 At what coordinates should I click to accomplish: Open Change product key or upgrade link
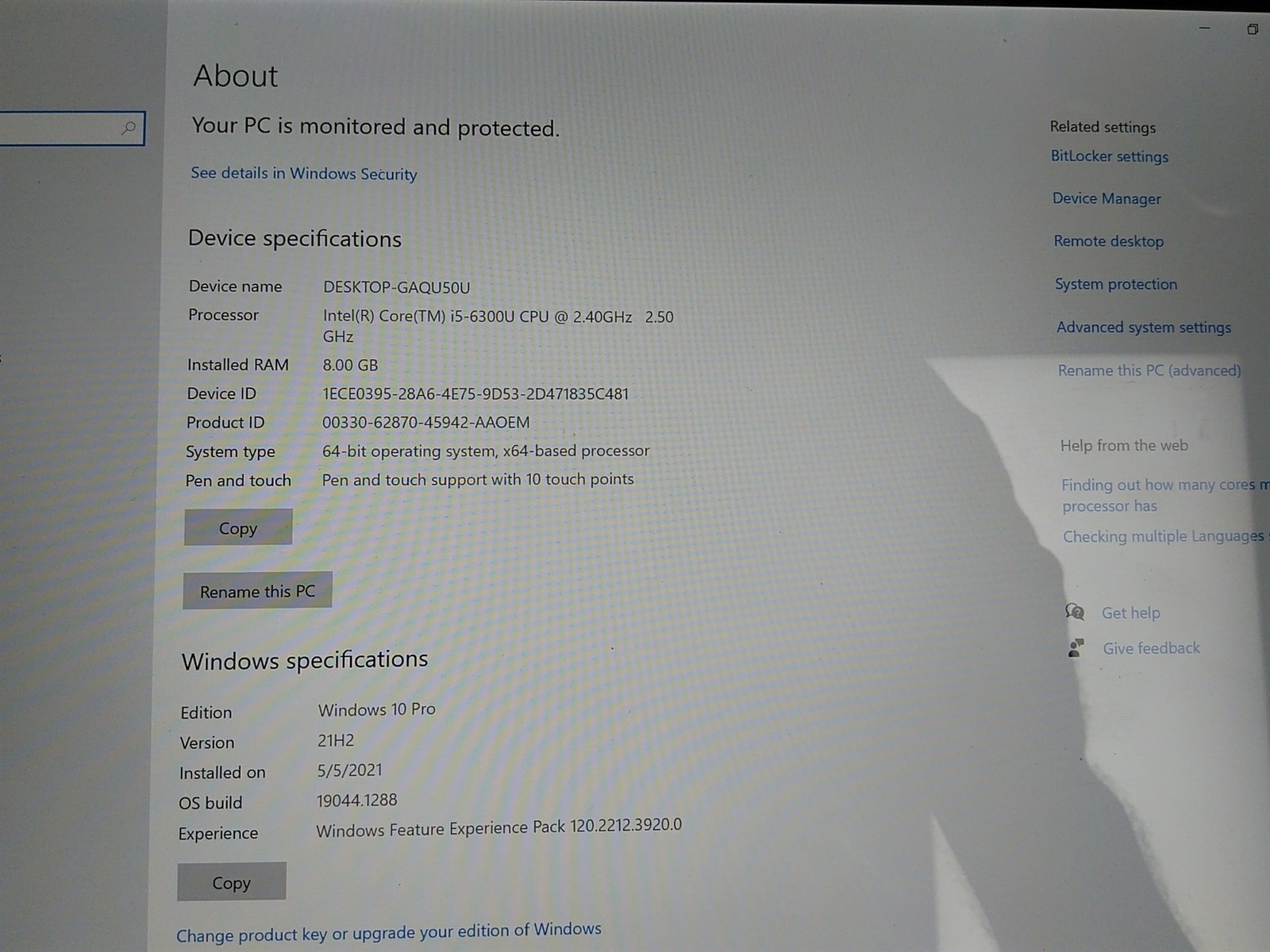point(389,932)
